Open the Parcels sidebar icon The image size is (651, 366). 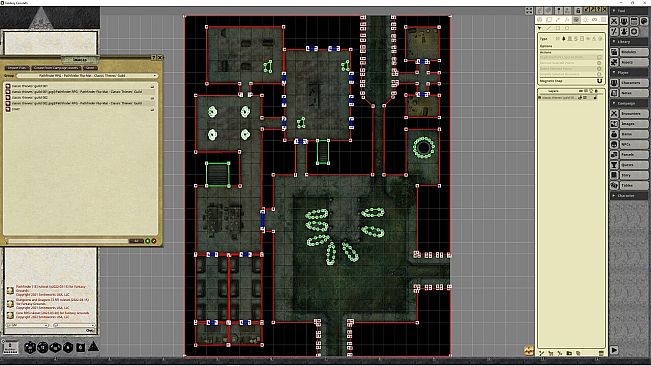pyautogui.click(x=614, y=154)
